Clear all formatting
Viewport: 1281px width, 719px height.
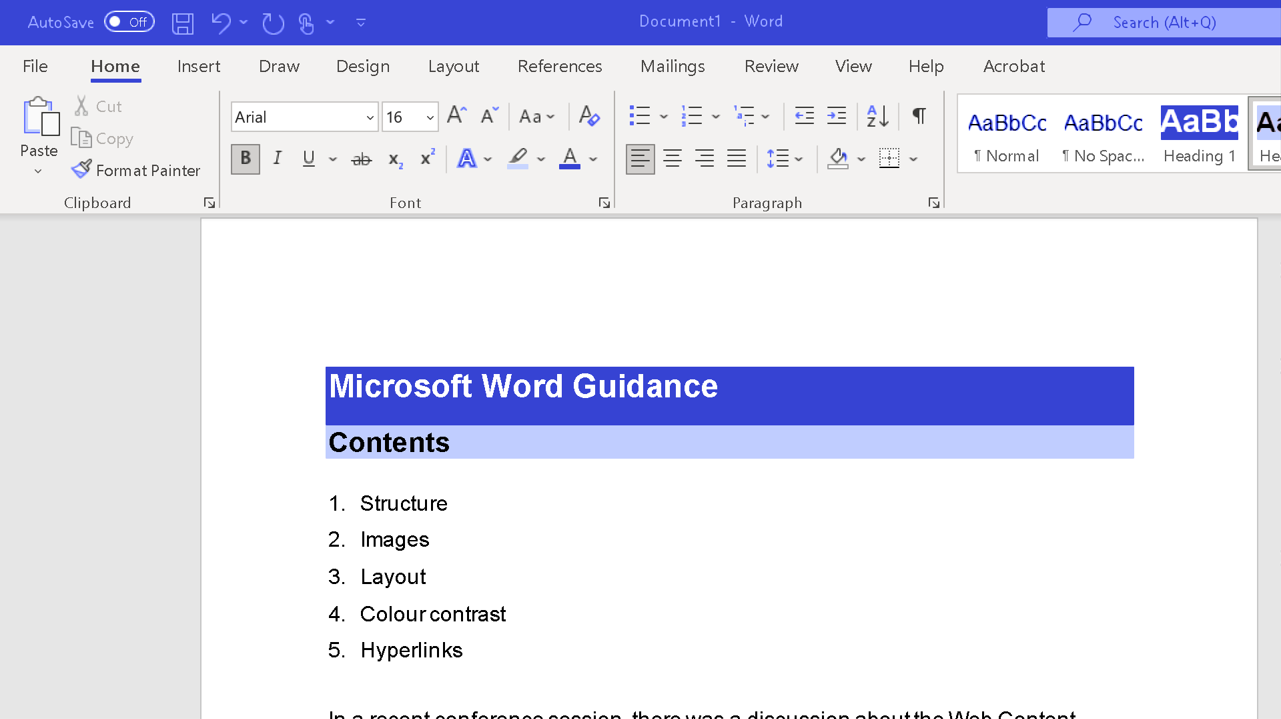click(x=589, y=116)
